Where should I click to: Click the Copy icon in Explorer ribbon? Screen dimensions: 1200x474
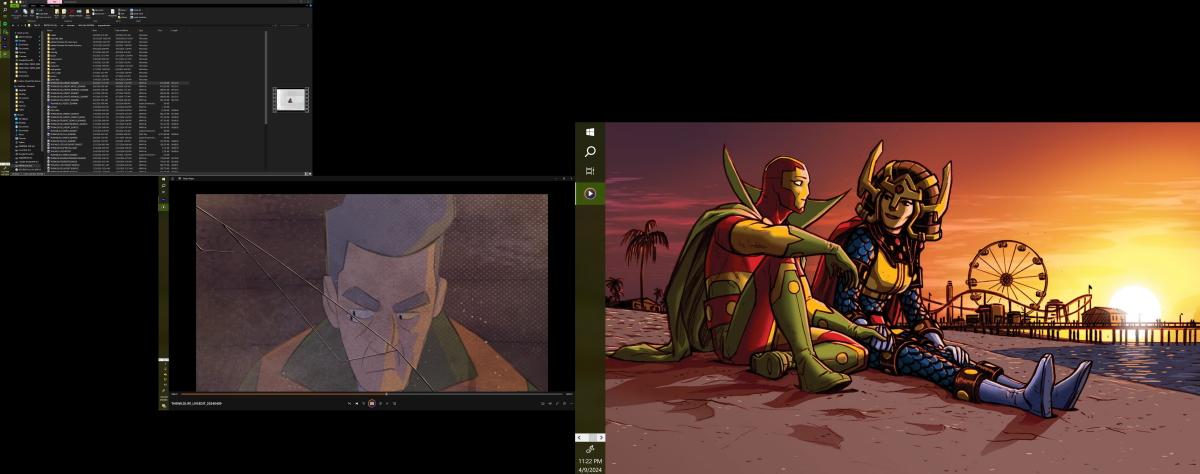[x=25, y=12]
